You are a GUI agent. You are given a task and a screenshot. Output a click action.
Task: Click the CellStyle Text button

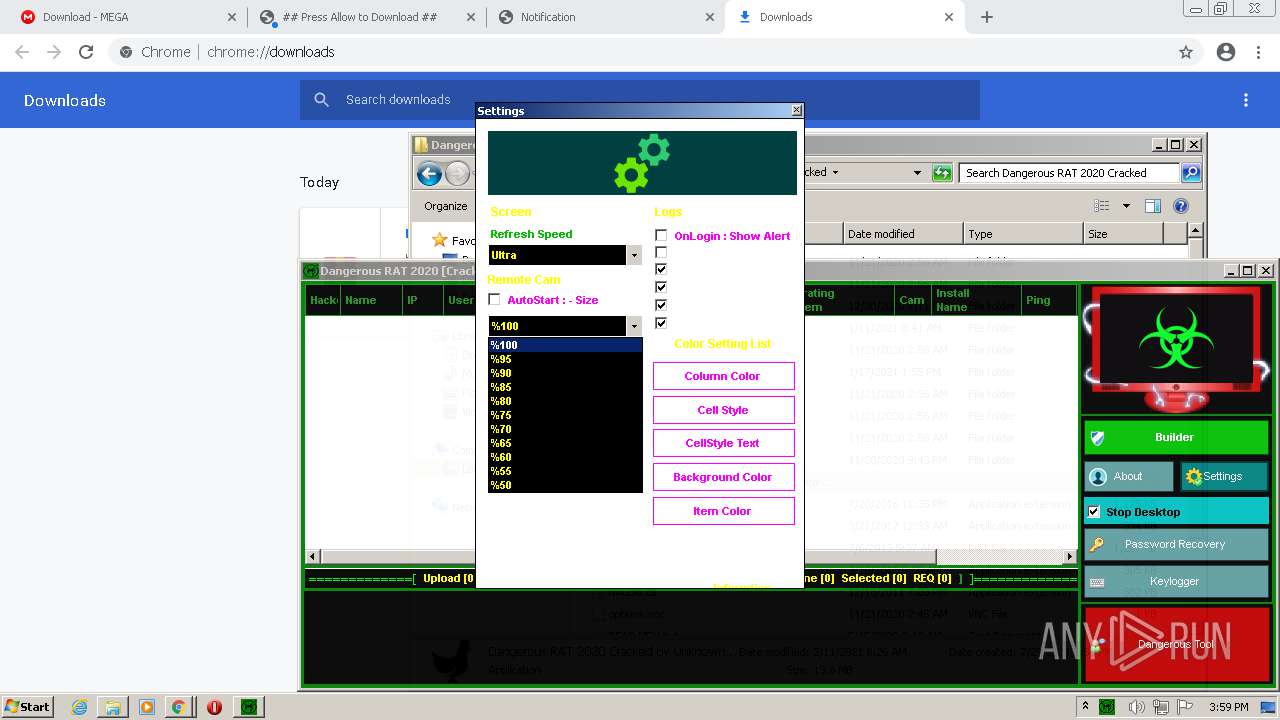[x=723, y=443]
